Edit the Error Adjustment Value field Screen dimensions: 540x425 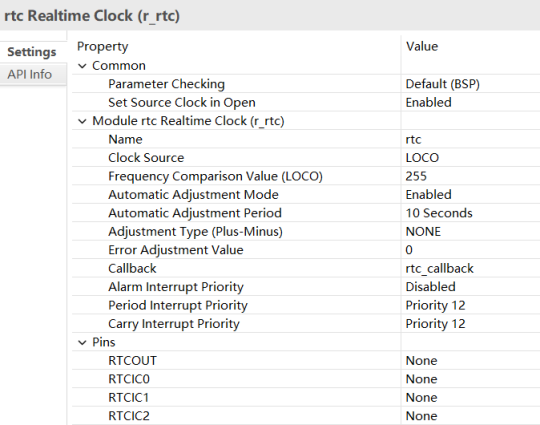click(x=470, y=250)
